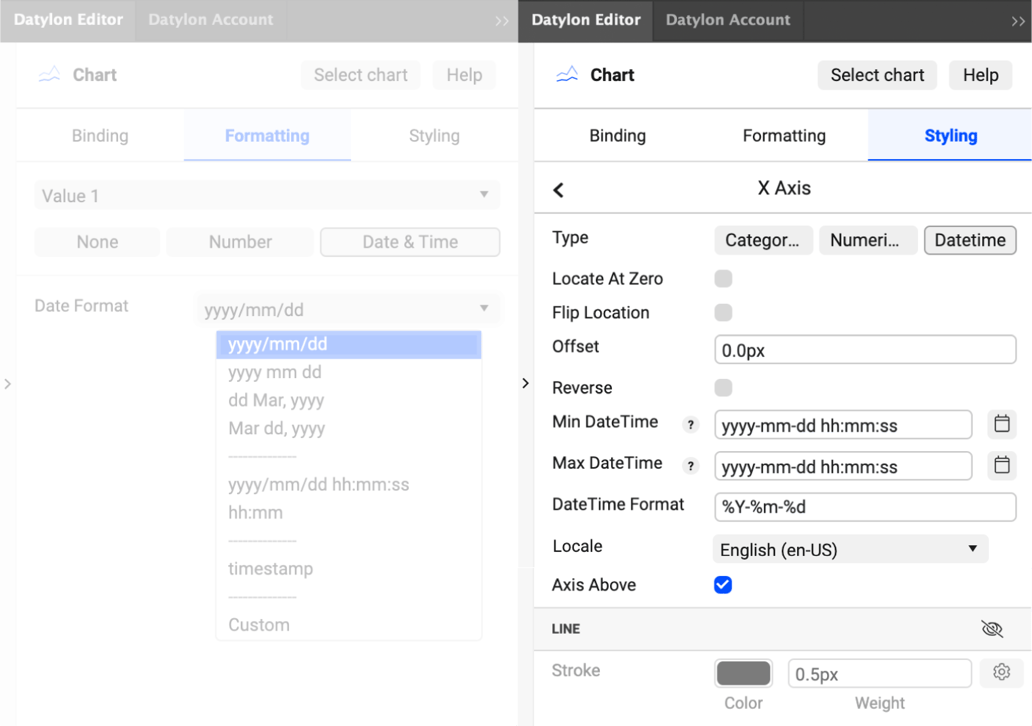Switch to Formatting tab in right panel
Viewport: 1032px width, 726px height.
pyautogui.click(x=784, y=136)
